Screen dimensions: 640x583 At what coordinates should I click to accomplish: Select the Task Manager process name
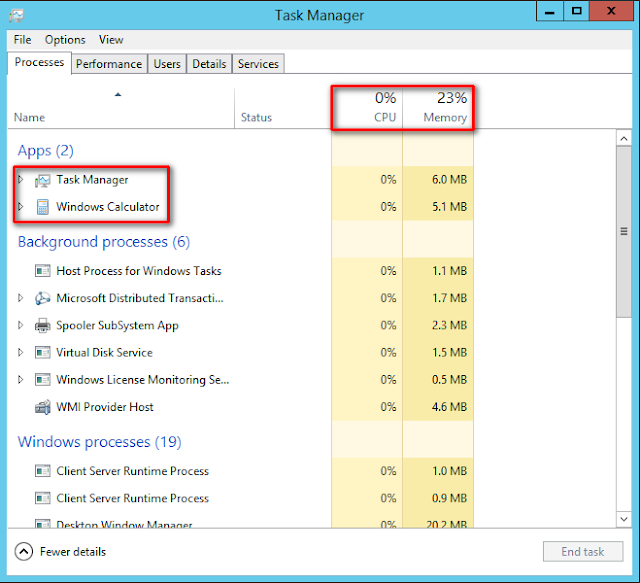92,180
